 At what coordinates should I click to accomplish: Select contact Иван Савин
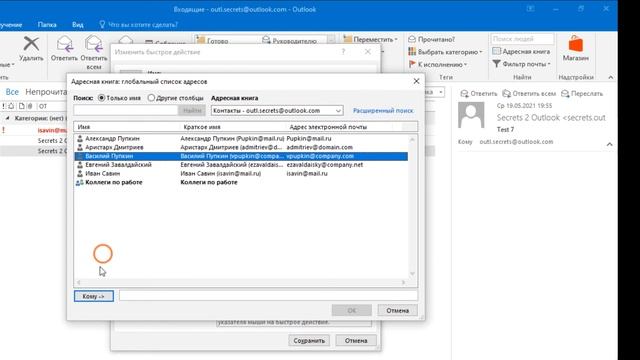click(241, 173)
